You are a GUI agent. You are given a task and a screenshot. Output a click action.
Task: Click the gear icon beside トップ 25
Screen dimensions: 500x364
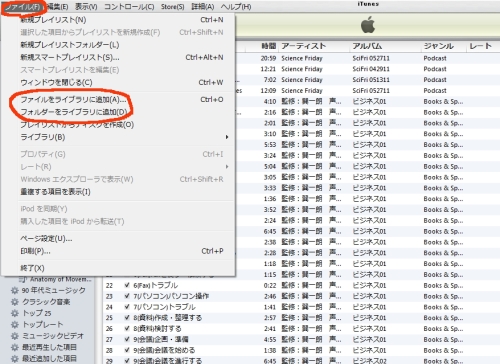pyautogui.click(x=15, y=313)
